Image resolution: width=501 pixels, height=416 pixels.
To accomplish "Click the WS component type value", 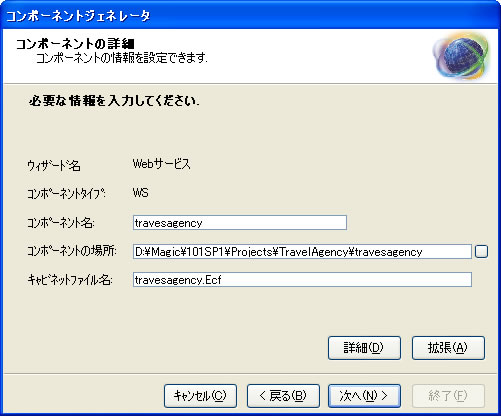I will point(140,193).
